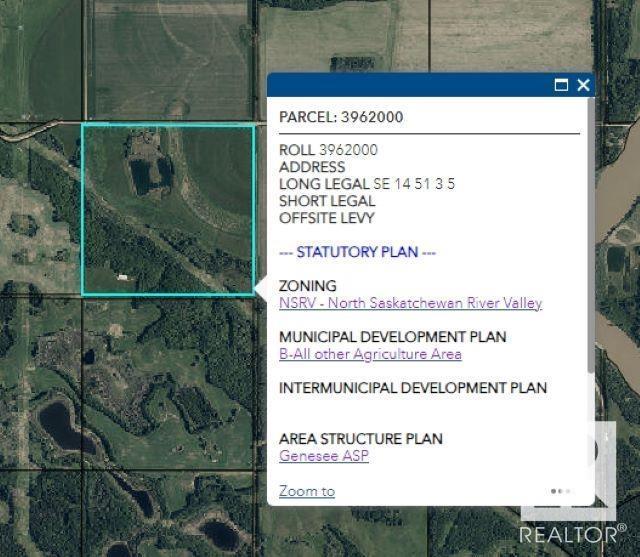Click the small white building in parcel
The height and width of the screenshot is (557, 640).
click(x=121, y=277)
